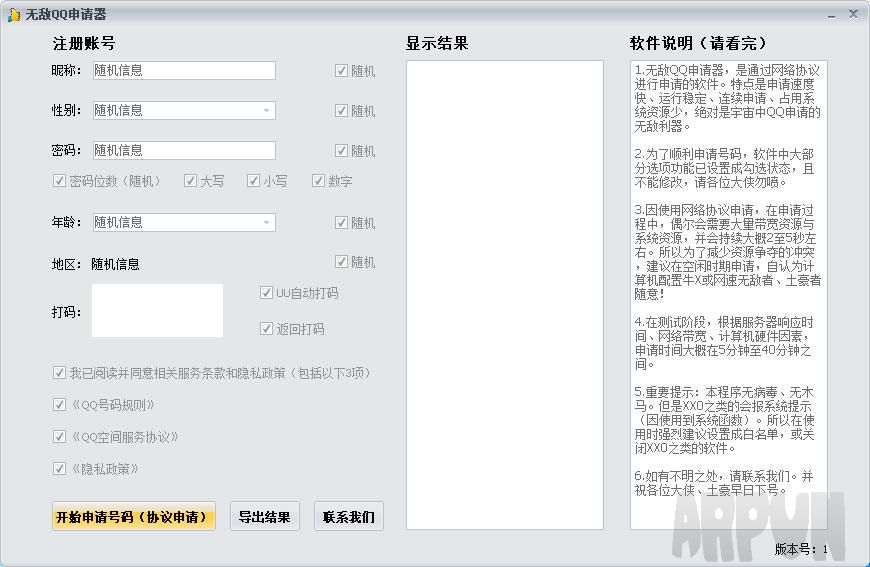The height and width of the screenshot is (567, 870).
Task: Click the app icon in title bar
Action: (14, 15)
